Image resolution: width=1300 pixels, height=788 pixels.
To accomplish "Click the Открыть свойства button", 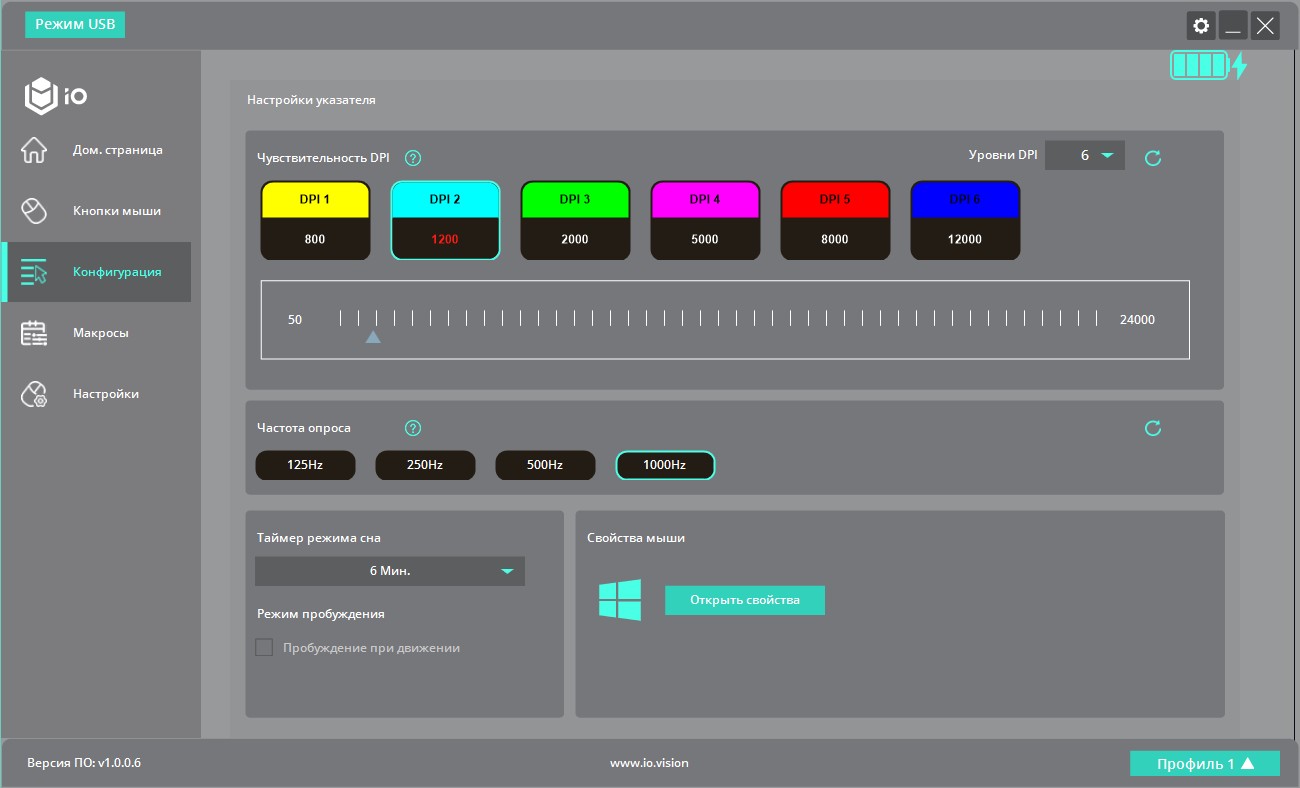I will 745,600.
